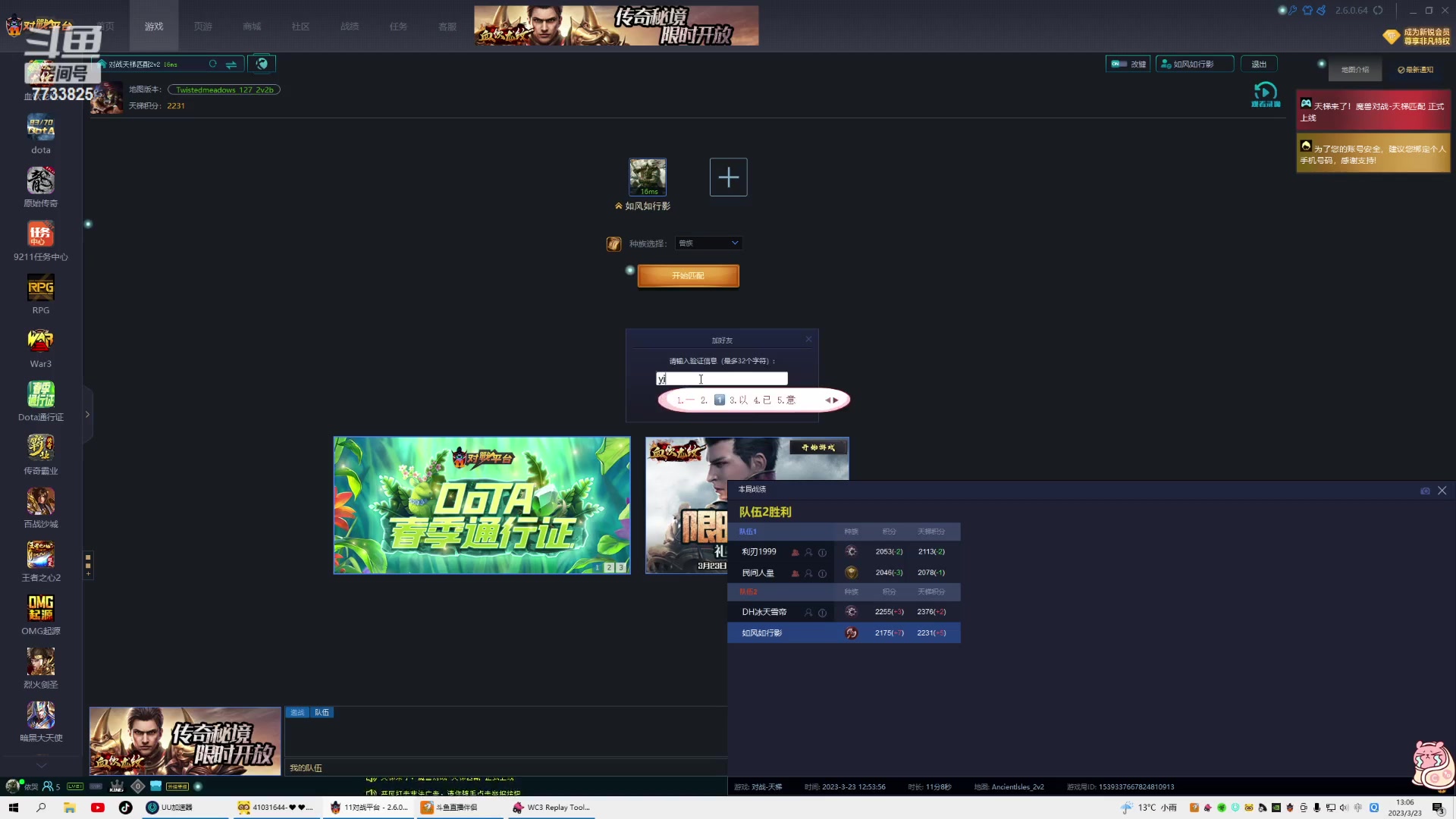1456x819 pixels.
Task: Switch to the 商城 top tab
Action: [x=252, y=27]
